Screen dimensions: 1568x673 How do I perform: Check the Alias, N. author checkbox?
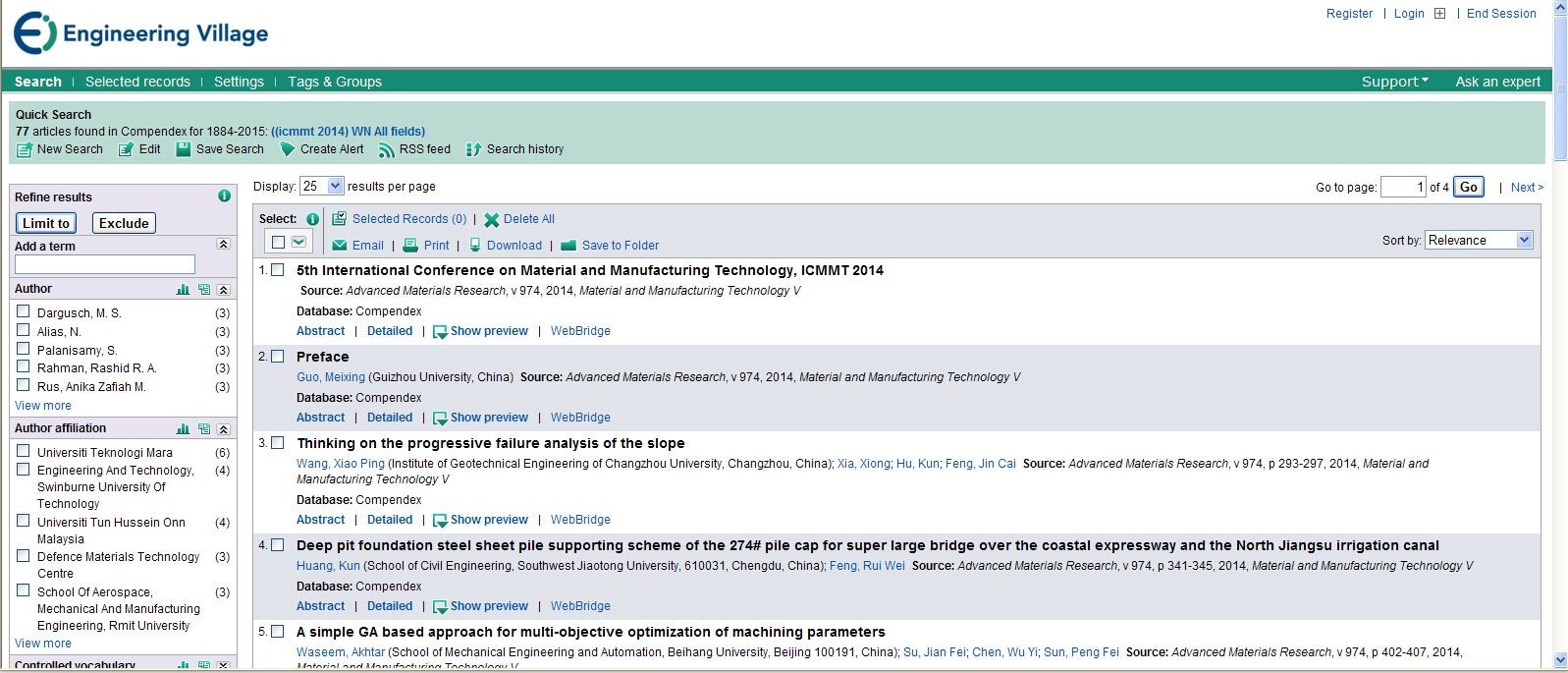tap(24, 330)
